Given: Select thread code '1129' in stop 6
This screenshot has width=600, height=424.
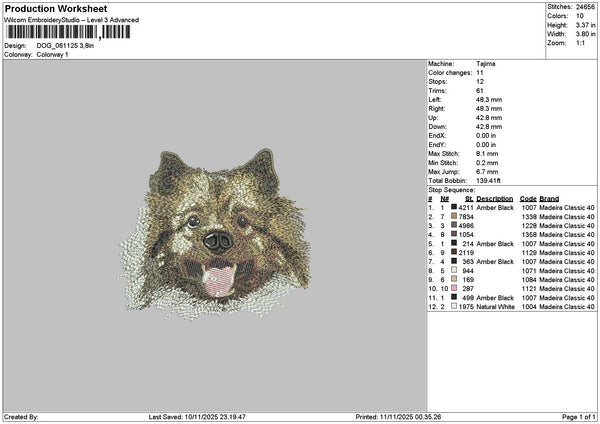Looking at the screenshot, I should [529, 253].
